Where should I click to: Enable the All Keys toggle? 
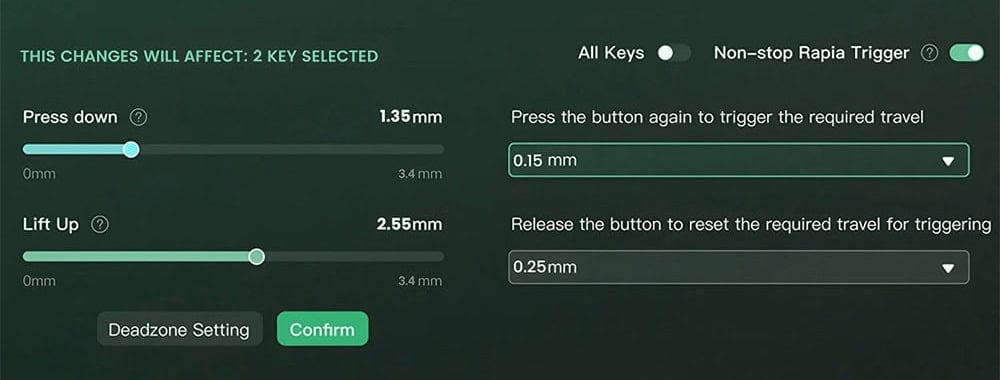(674, 53)
